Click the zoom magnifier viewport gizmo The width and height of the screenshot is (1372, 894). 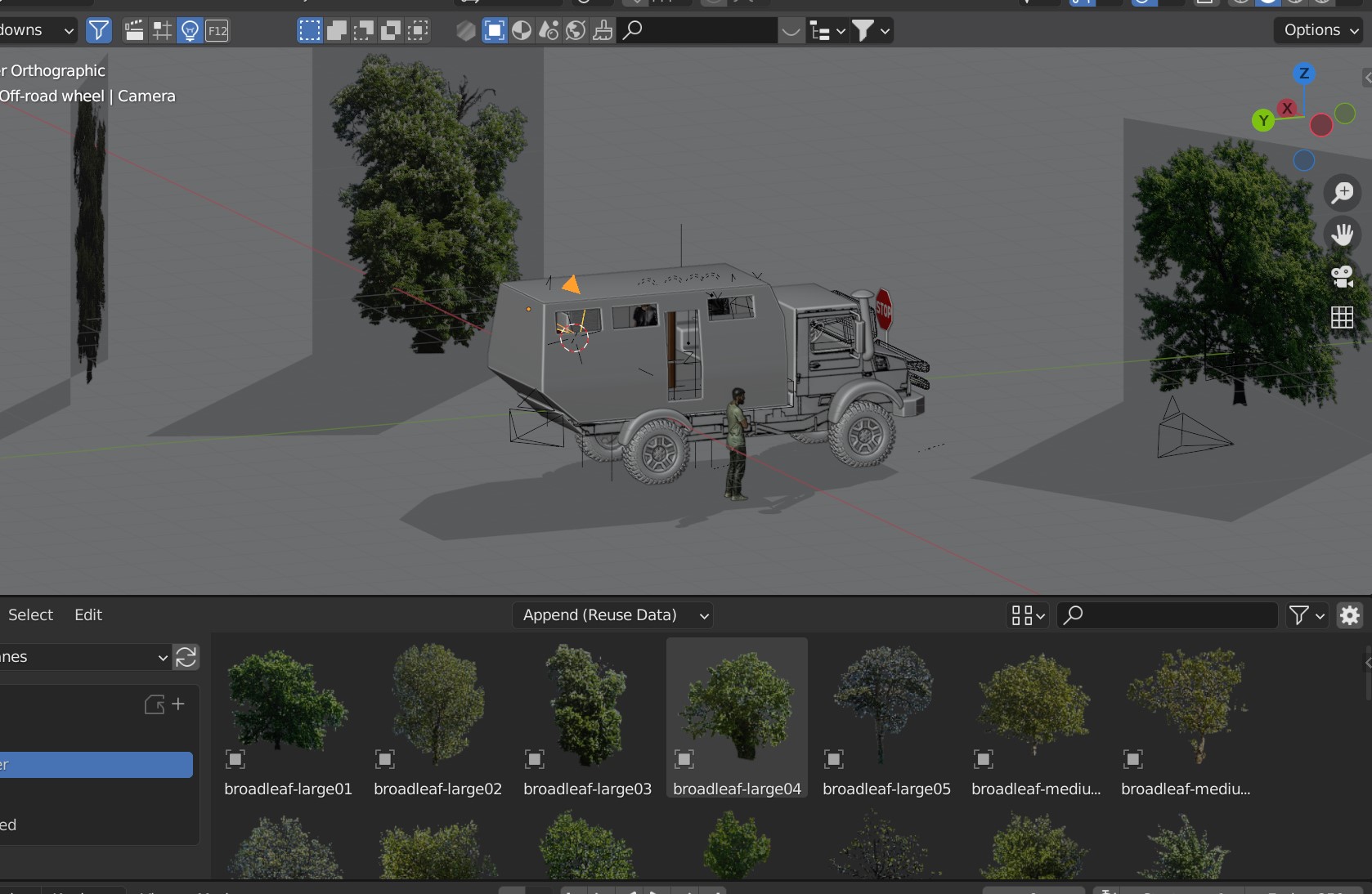coord(1342,193)
